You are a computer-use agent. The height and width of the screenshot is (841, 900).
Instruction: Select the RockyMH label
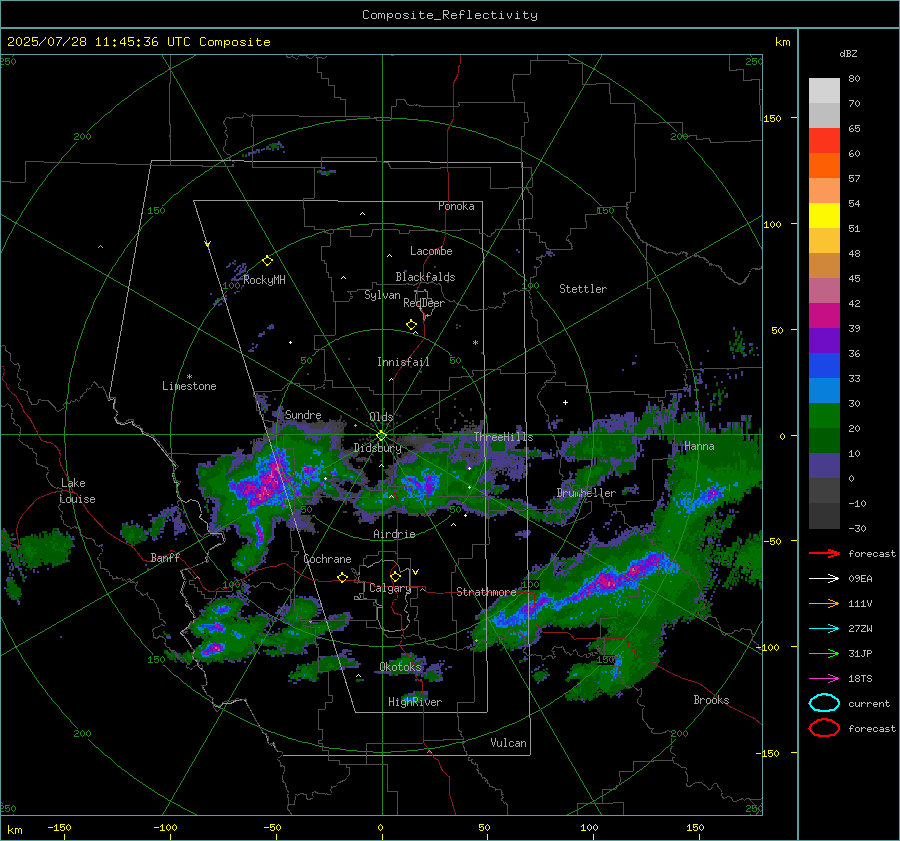[264, 280]
